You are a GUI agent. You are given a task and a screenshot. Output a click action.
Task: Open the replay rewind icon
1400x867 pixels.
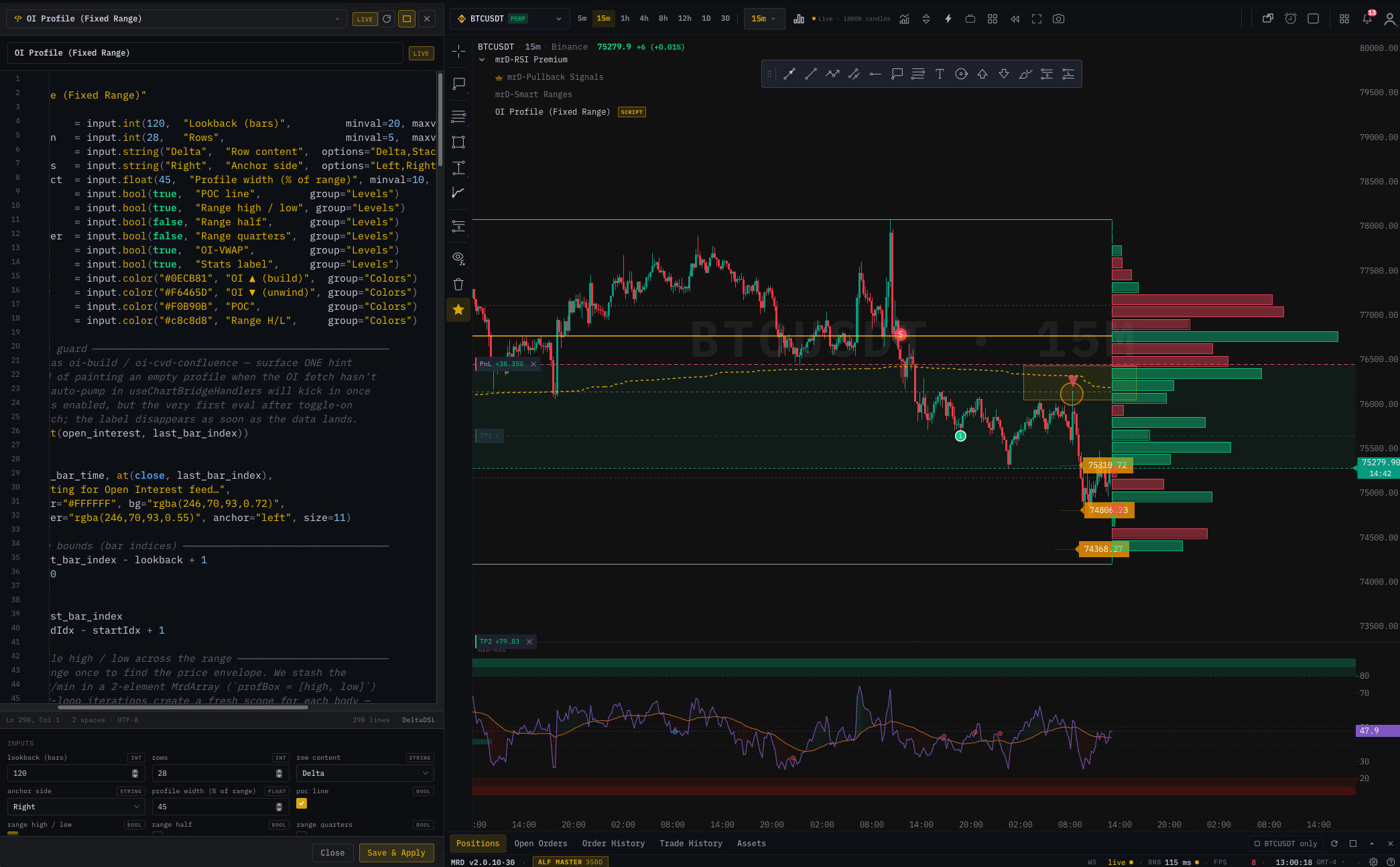coord(1015,19)
